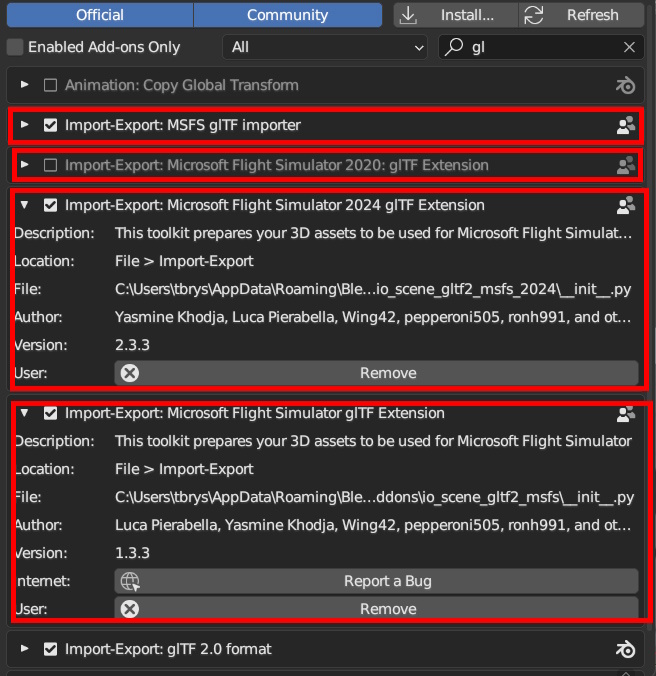Click the Refresh button
The height and width of the screenshot is (676, 656).
click(581, 15)
